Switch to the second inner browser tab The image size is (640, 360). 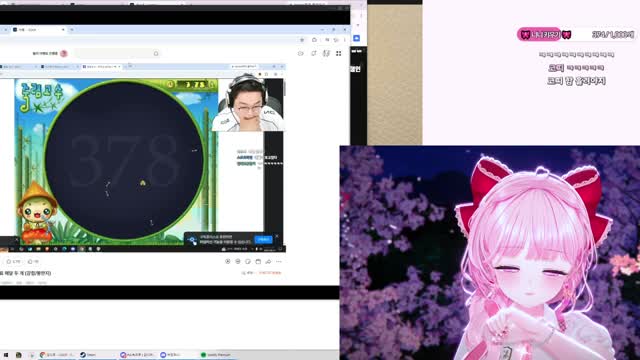[59, 67]
